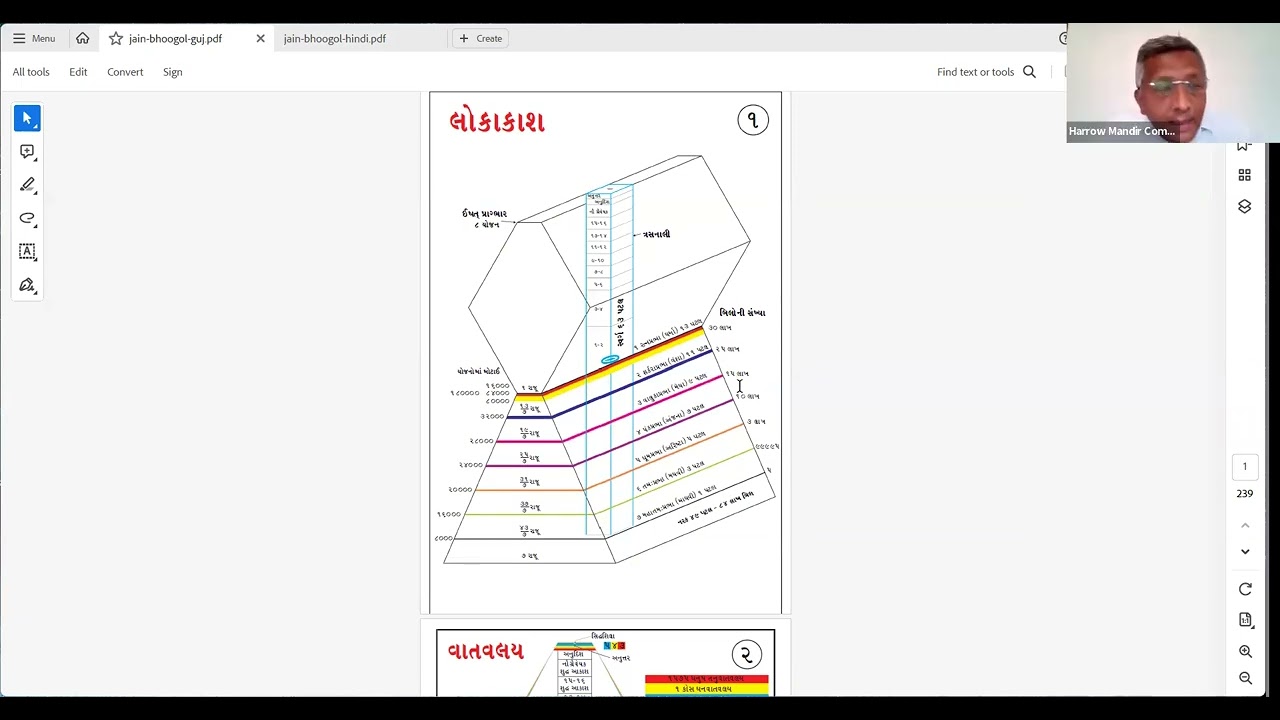
Task: Click the Harrow Mandir video thumbnail
Action: [x=1173, y=83]
